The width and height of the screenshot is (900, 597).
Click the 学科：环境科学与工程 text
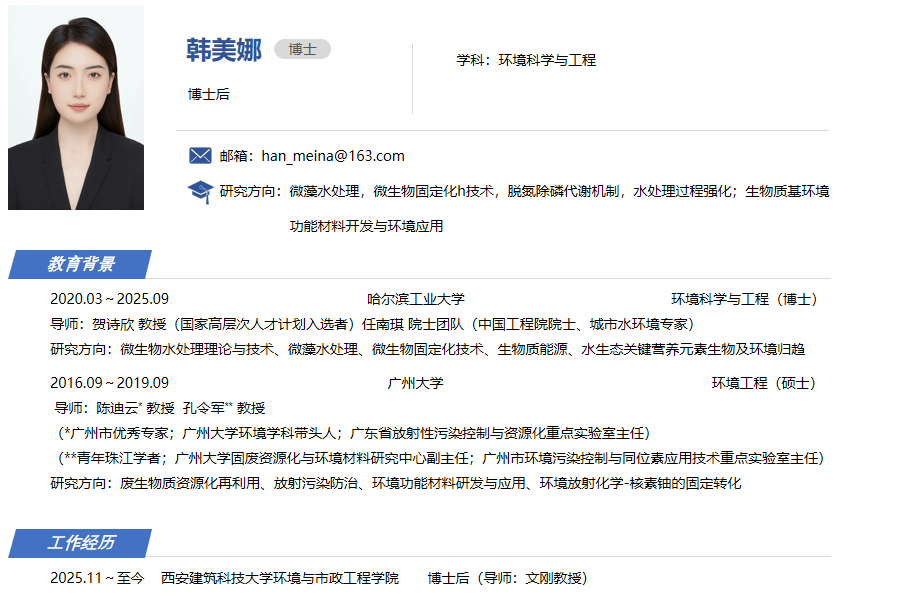pos(526,60)
